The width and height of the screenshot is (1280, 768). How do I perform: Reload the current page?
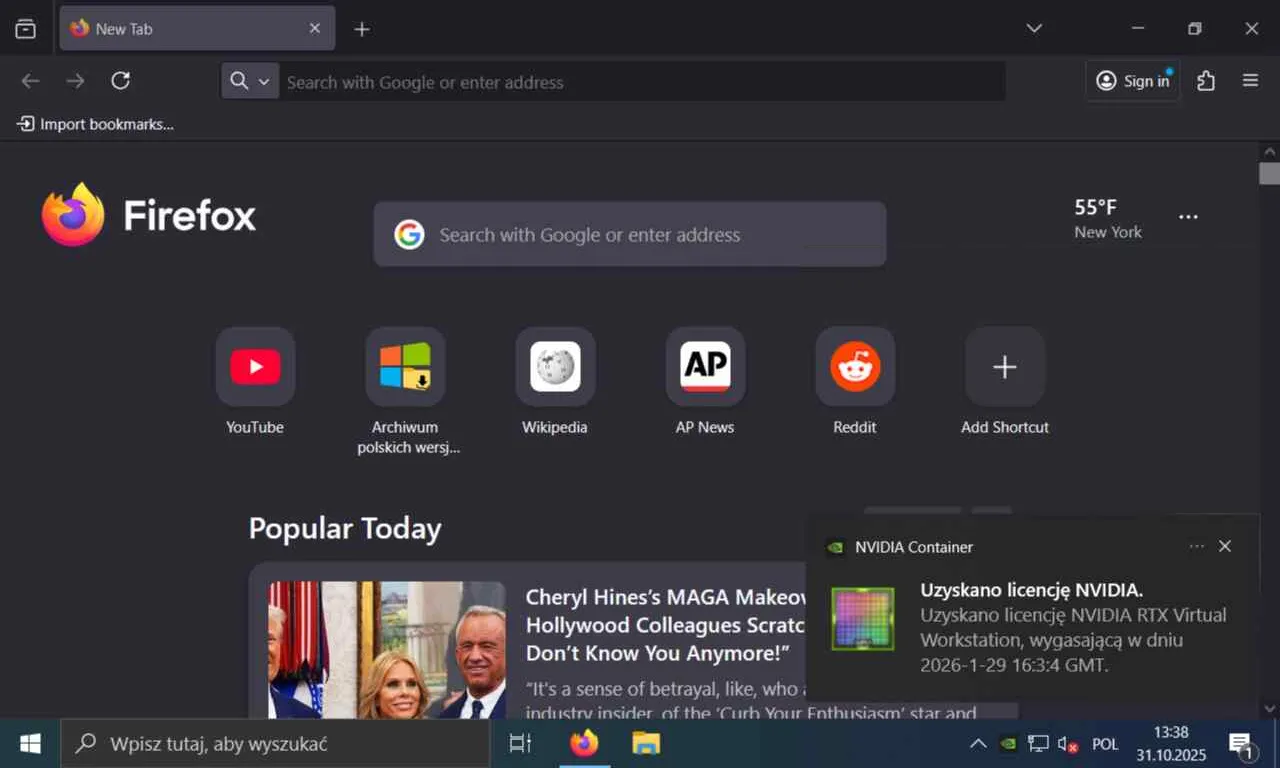(120, 81)
